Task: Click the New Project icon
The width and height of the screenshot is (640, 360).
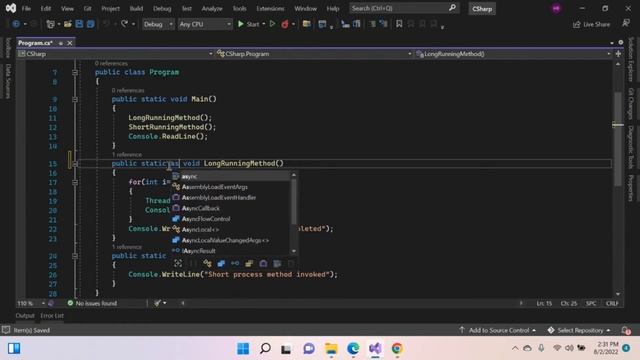Action: (x=51, y=24)
